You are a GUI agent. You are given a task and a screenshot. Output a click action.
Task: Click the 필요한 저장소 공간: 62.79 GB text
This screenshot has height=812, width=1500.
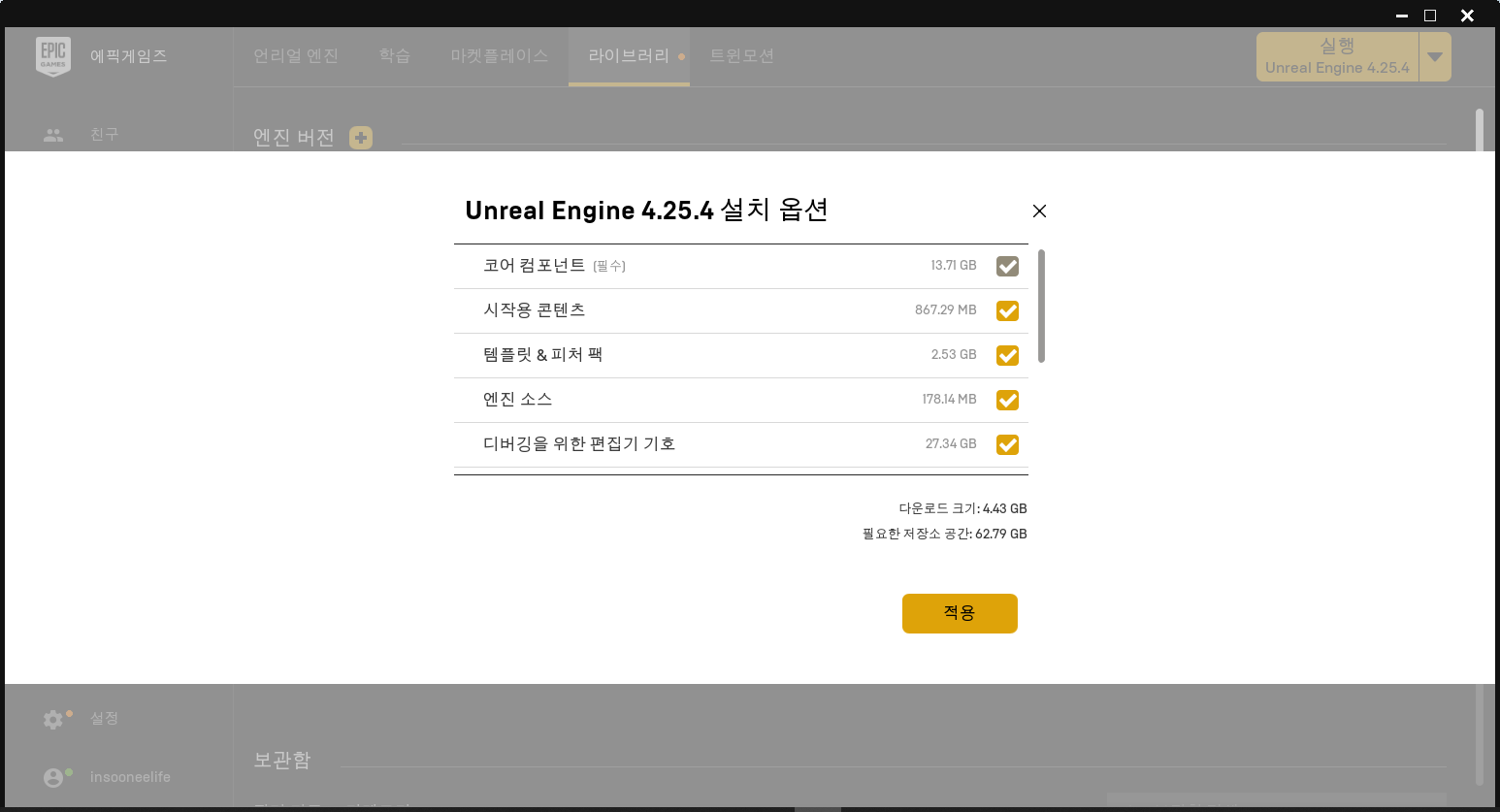point(944,534)
